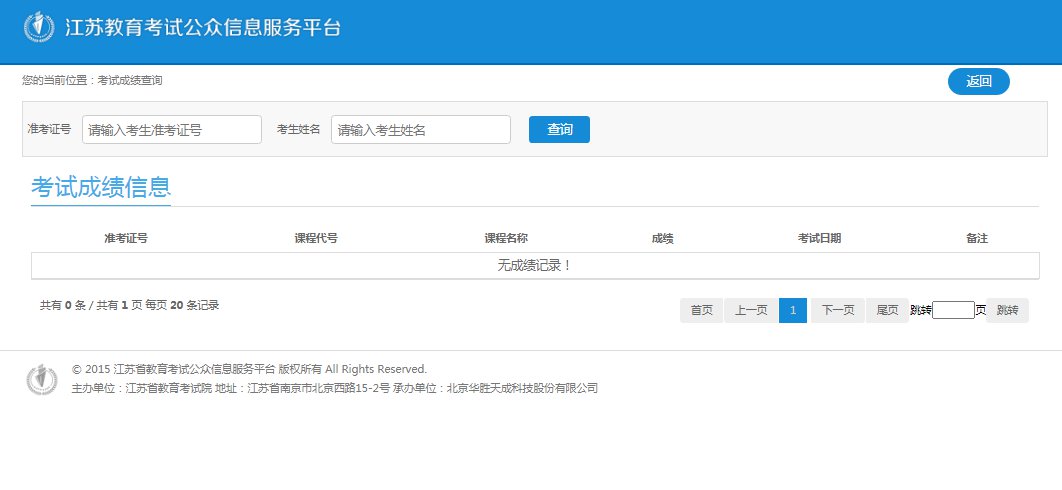This screenshot has height=490, width=1062.
Task: Click the 考试日期 column header
Action: tap(819, 239)
